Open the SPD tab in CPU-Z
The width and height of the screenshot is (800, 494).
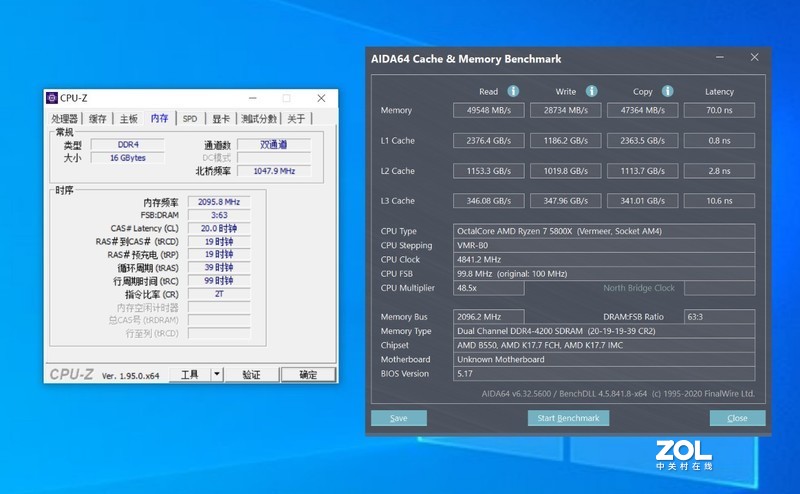coord(189,118)
